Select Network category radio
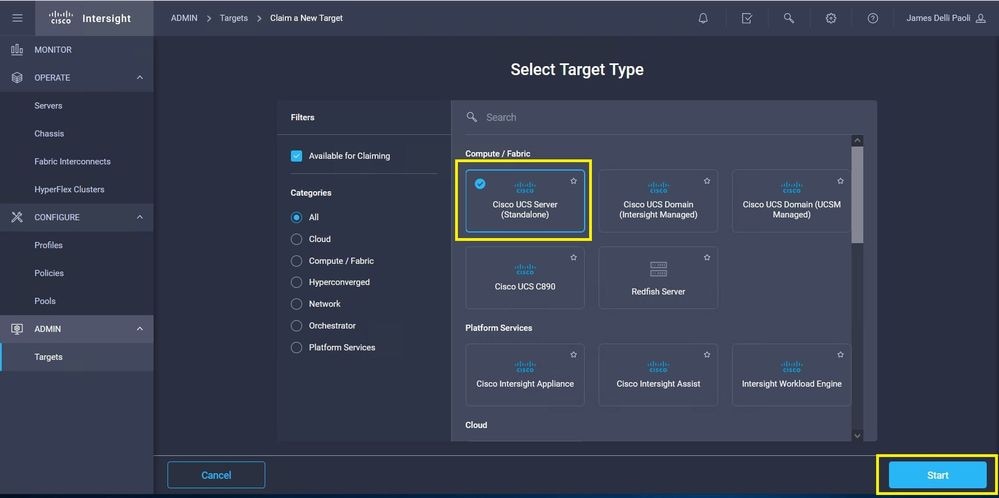 [x=296, y=304]
